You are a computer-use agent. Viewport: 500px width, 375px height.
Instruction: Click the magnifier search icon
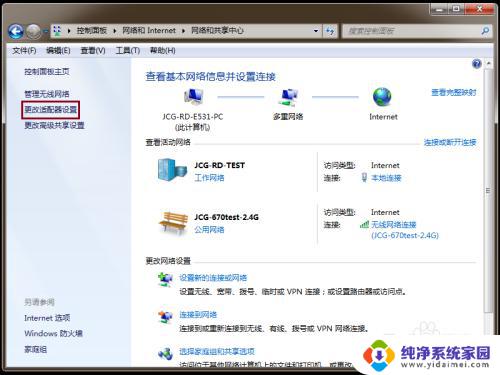[x=485, y=31]
